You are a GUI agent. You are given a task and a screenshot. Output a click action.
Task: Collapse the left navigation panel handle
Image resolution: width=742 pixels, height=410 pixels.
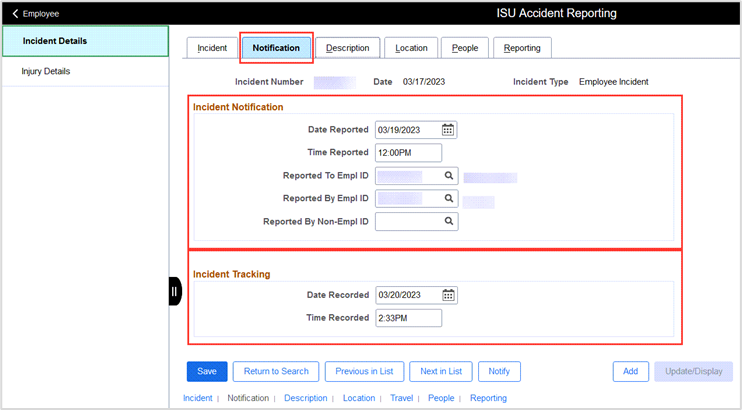[175, 291]
